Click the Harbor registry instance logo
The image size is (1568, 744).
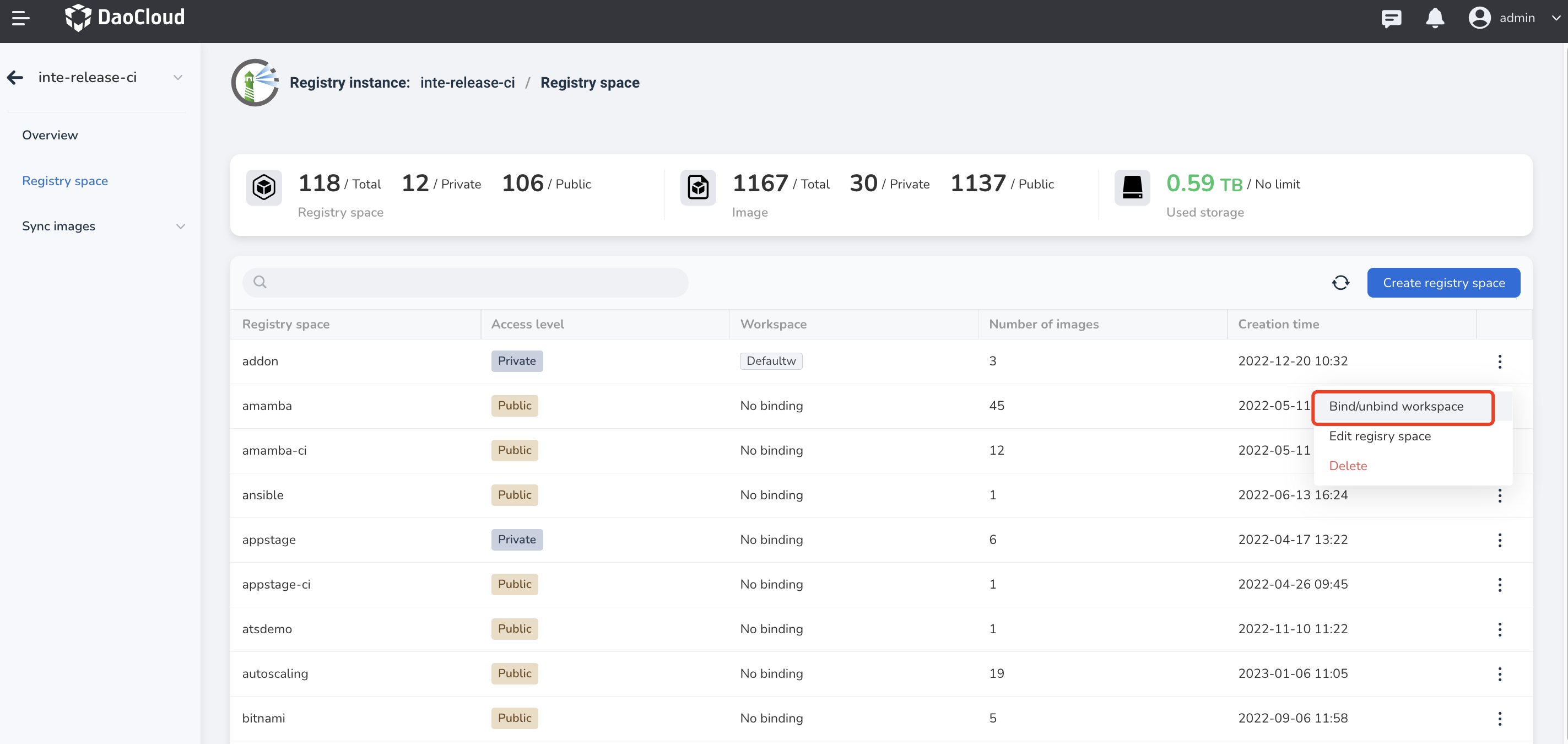click(255, 83)
